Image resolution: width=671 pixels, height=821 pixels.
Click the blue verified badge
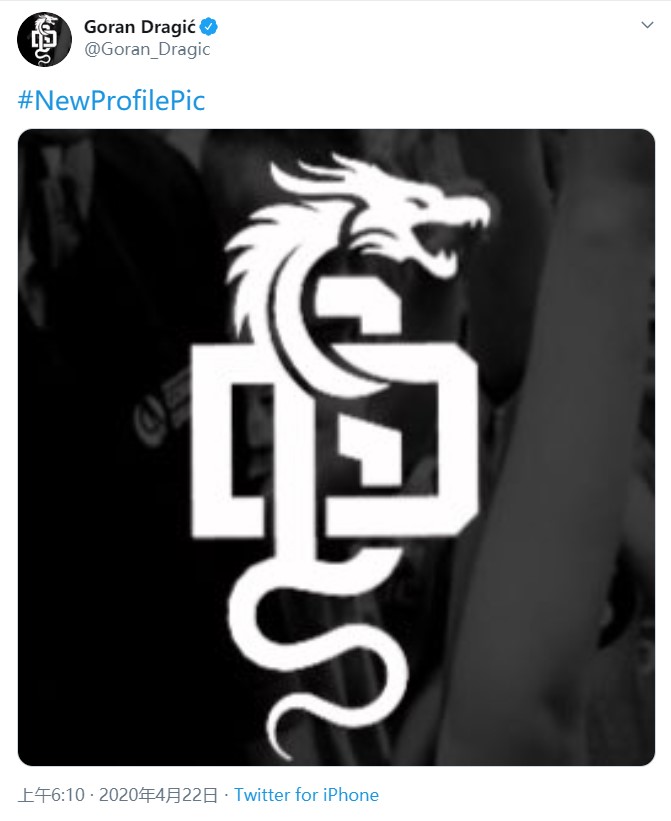tap(209, 27)
